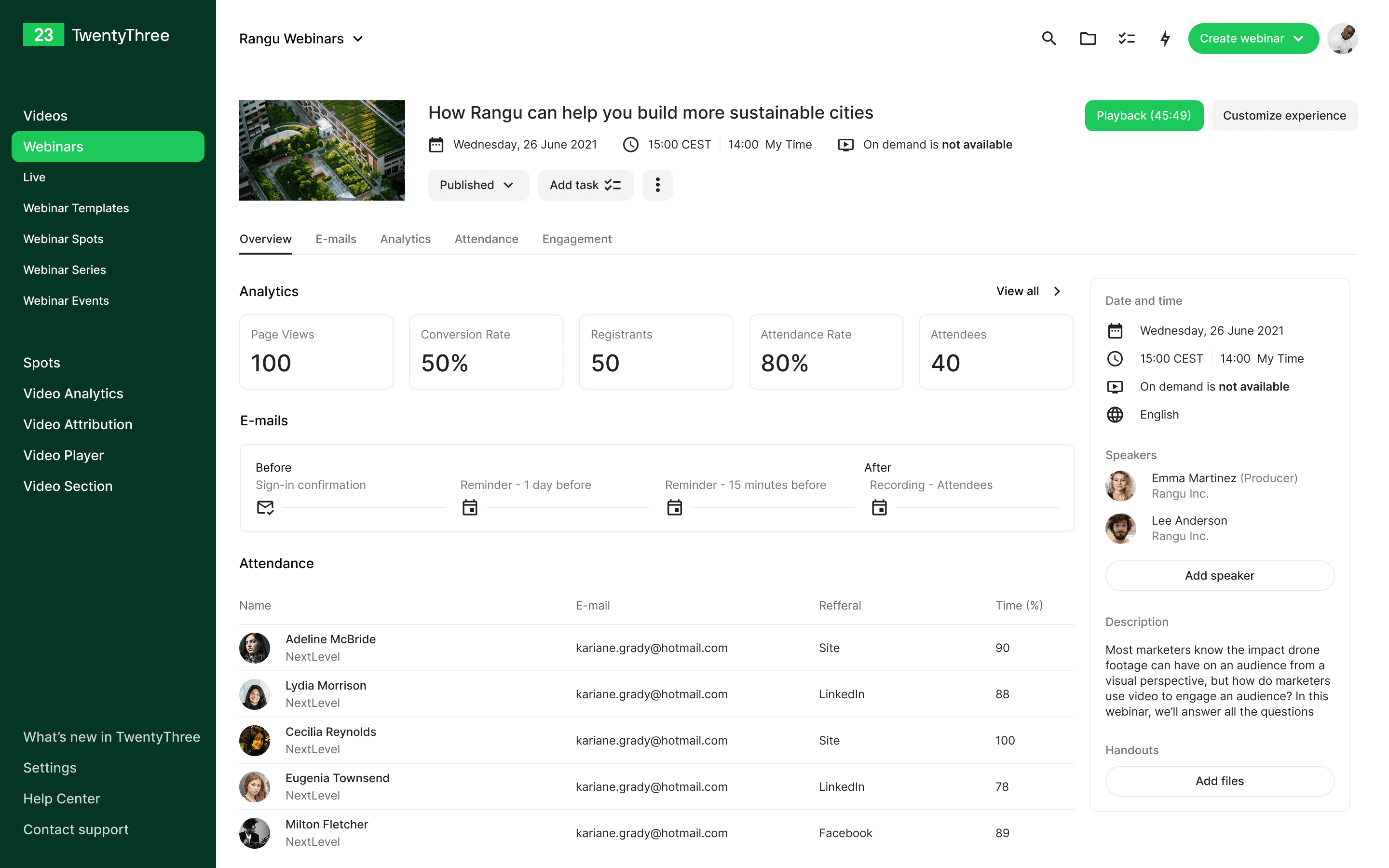
Task: Click the Recording Attendees calendar icon
Action: (879, 507)
